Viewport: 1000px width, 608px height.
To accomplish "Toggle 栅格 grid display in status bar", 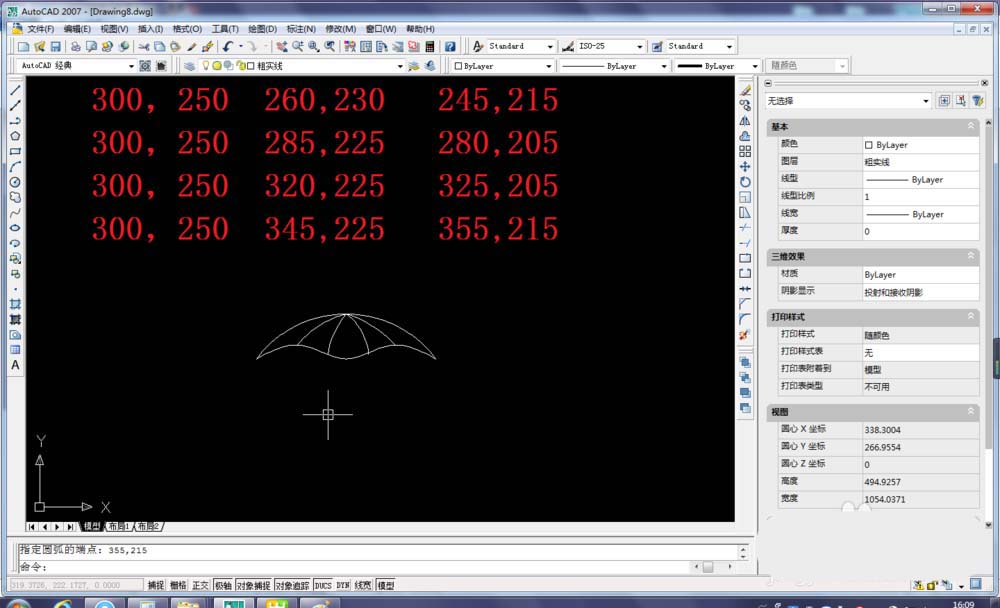I will [178, 585].
